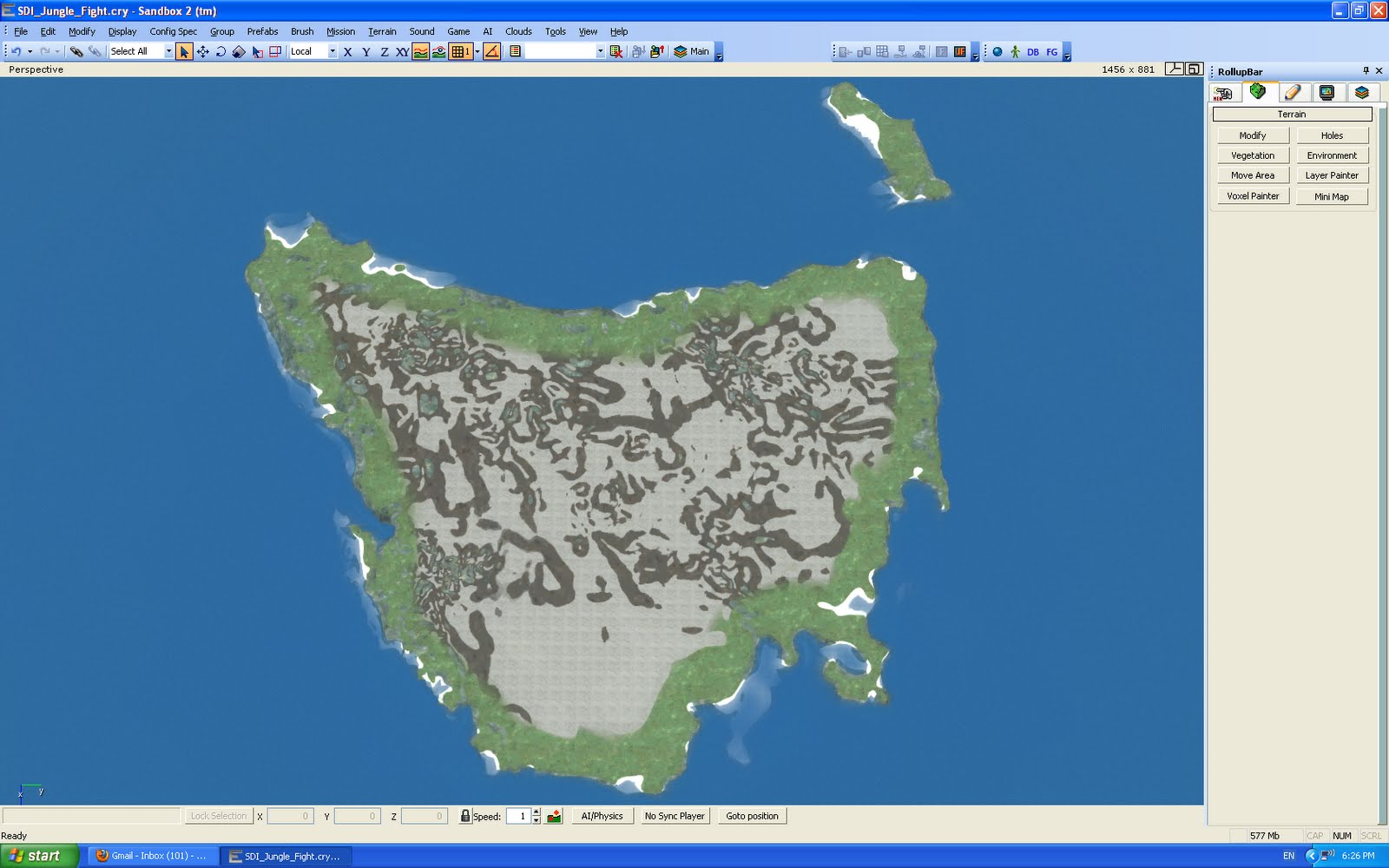Viewport: 1389px width, 868px height.
Task: Activate the Move object tool
Action: (202, 52)
